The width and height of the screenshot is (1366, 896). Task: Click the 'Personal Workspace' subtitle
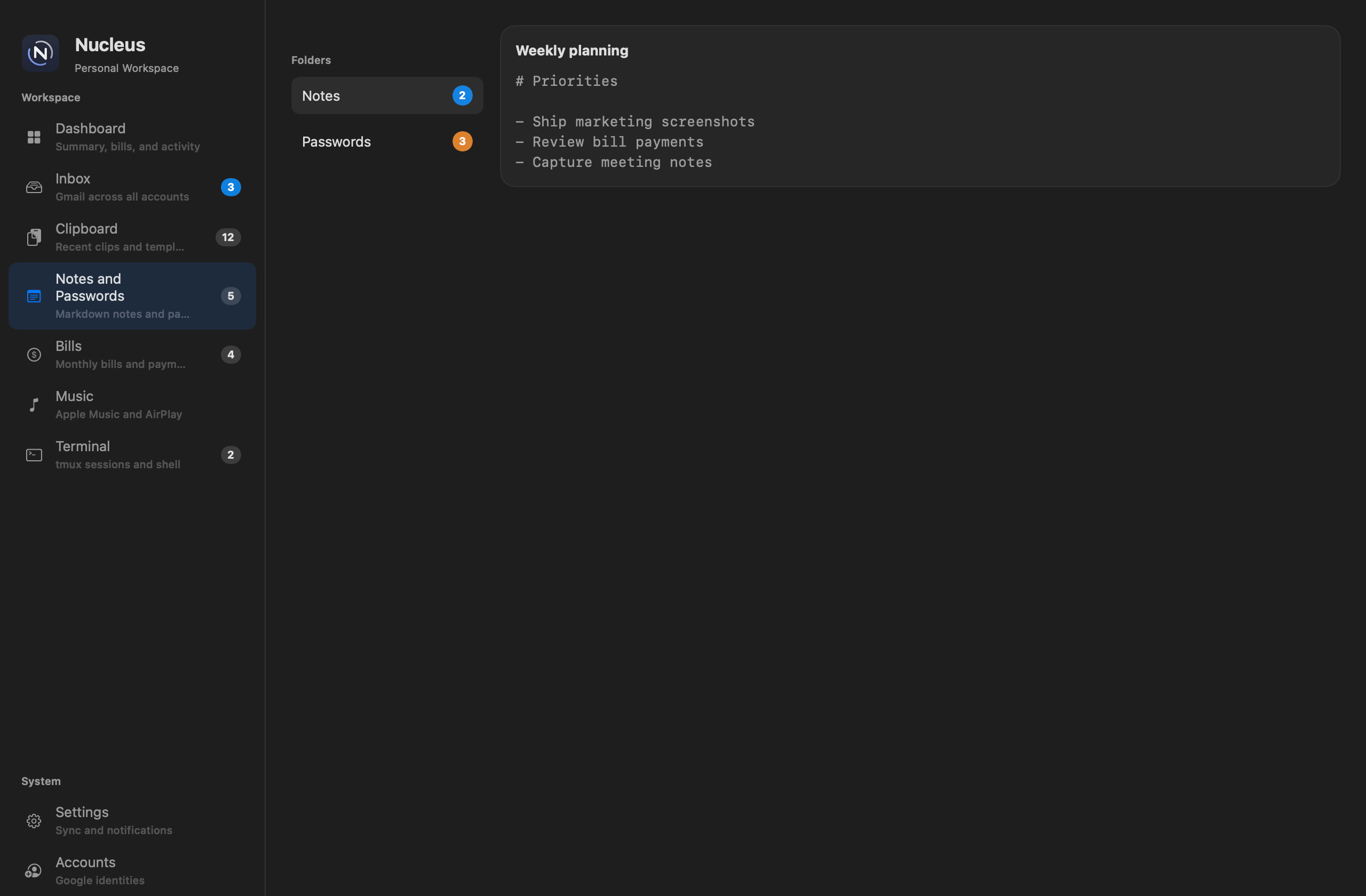(127, 68)
